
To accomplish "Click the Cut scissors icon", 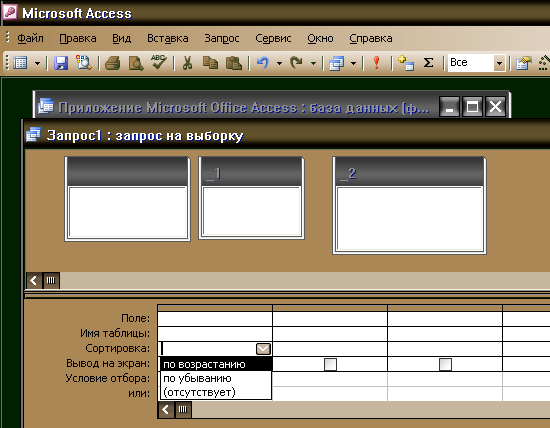I will [x=187, y=63].
